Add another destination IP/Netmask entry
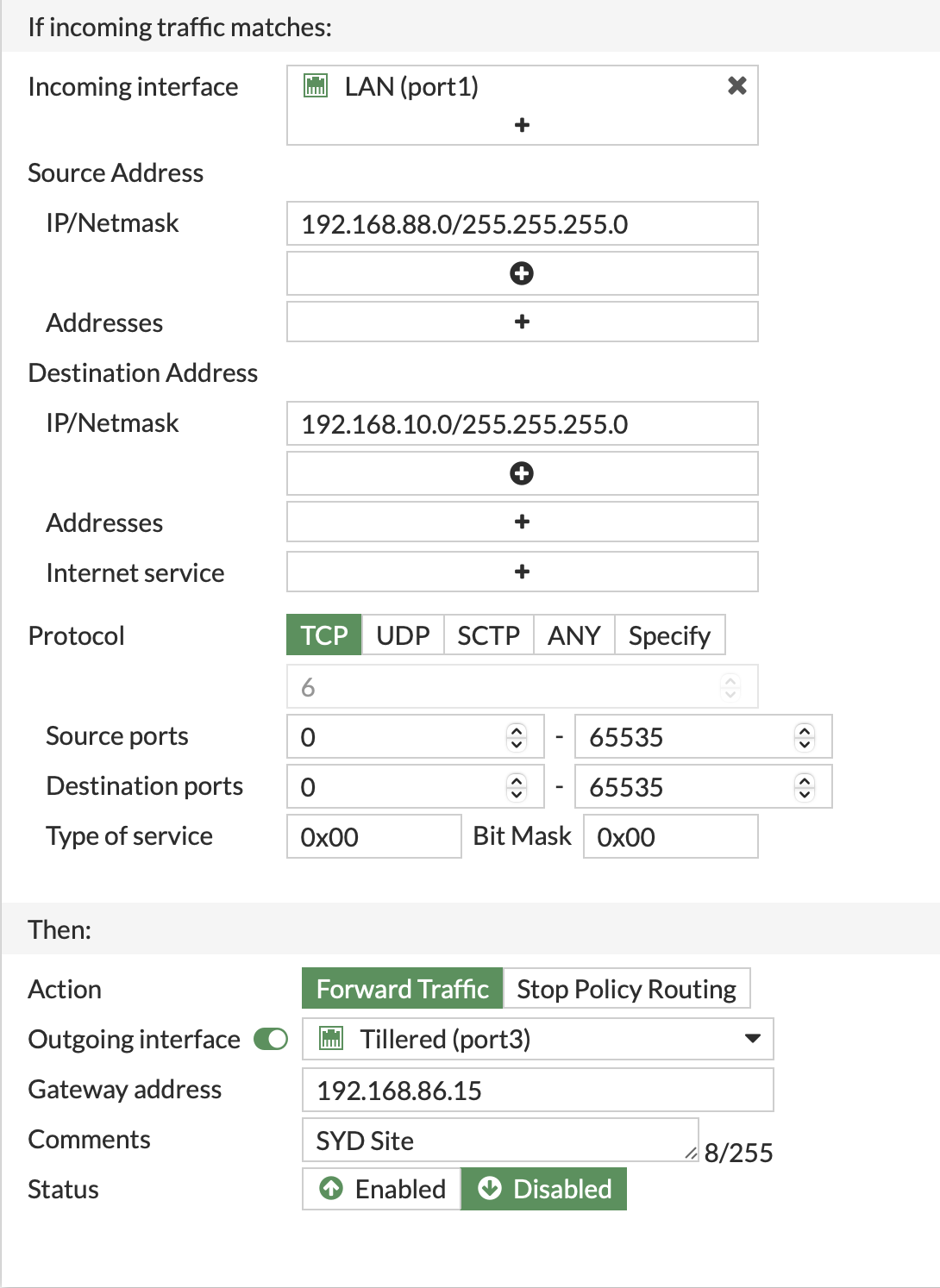This screenshot has width=940, height=1288. 521,472
